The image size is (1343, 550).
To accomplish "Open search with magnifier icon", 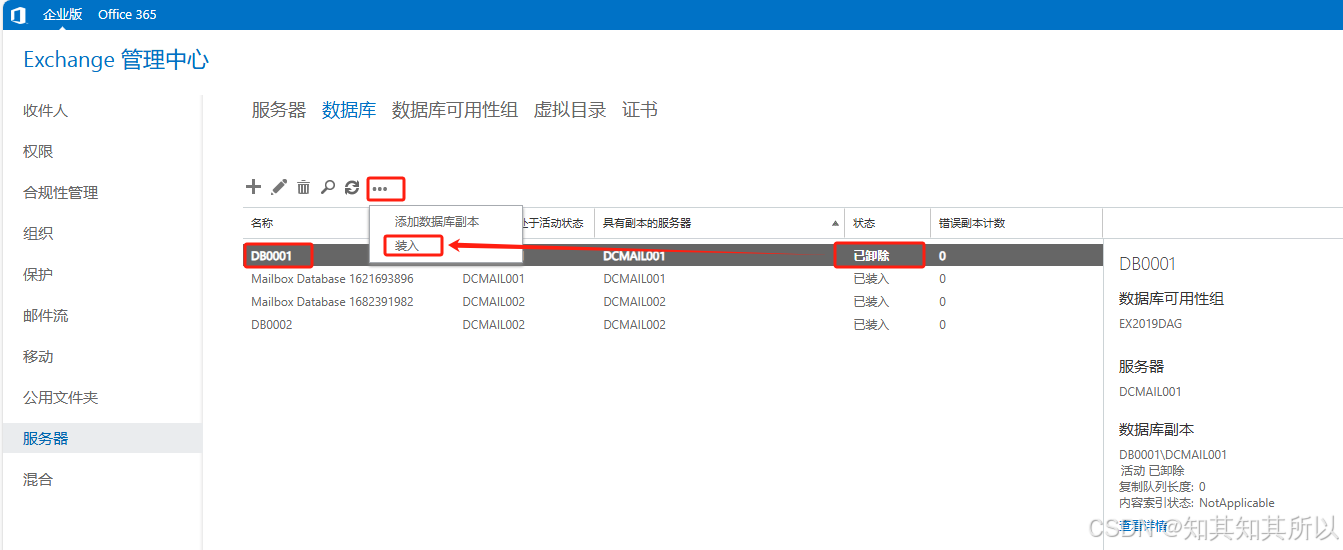I will tap(327, 187).
